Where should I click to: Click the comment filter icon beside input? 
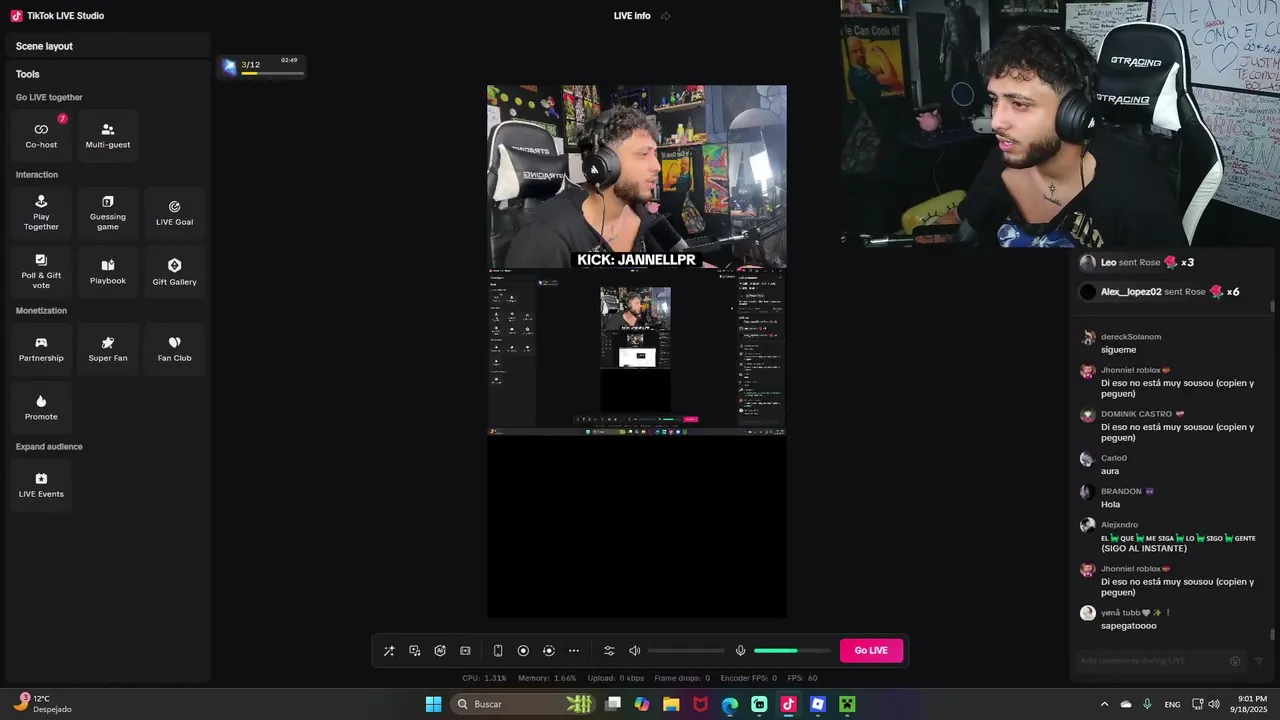click(1259, 661)
